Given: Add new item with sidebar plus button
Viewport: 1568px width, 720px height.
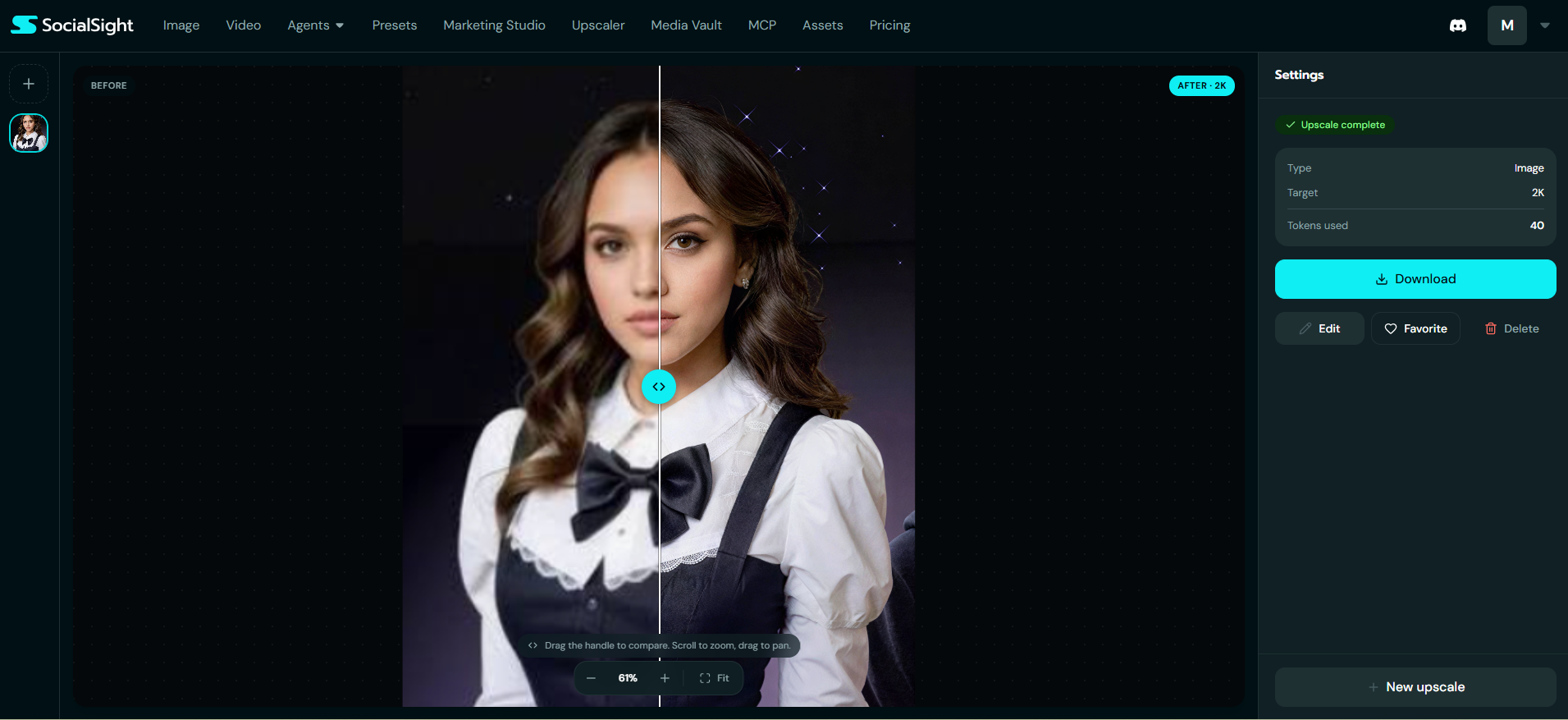Looking at the screenshot, I should 29,84.
